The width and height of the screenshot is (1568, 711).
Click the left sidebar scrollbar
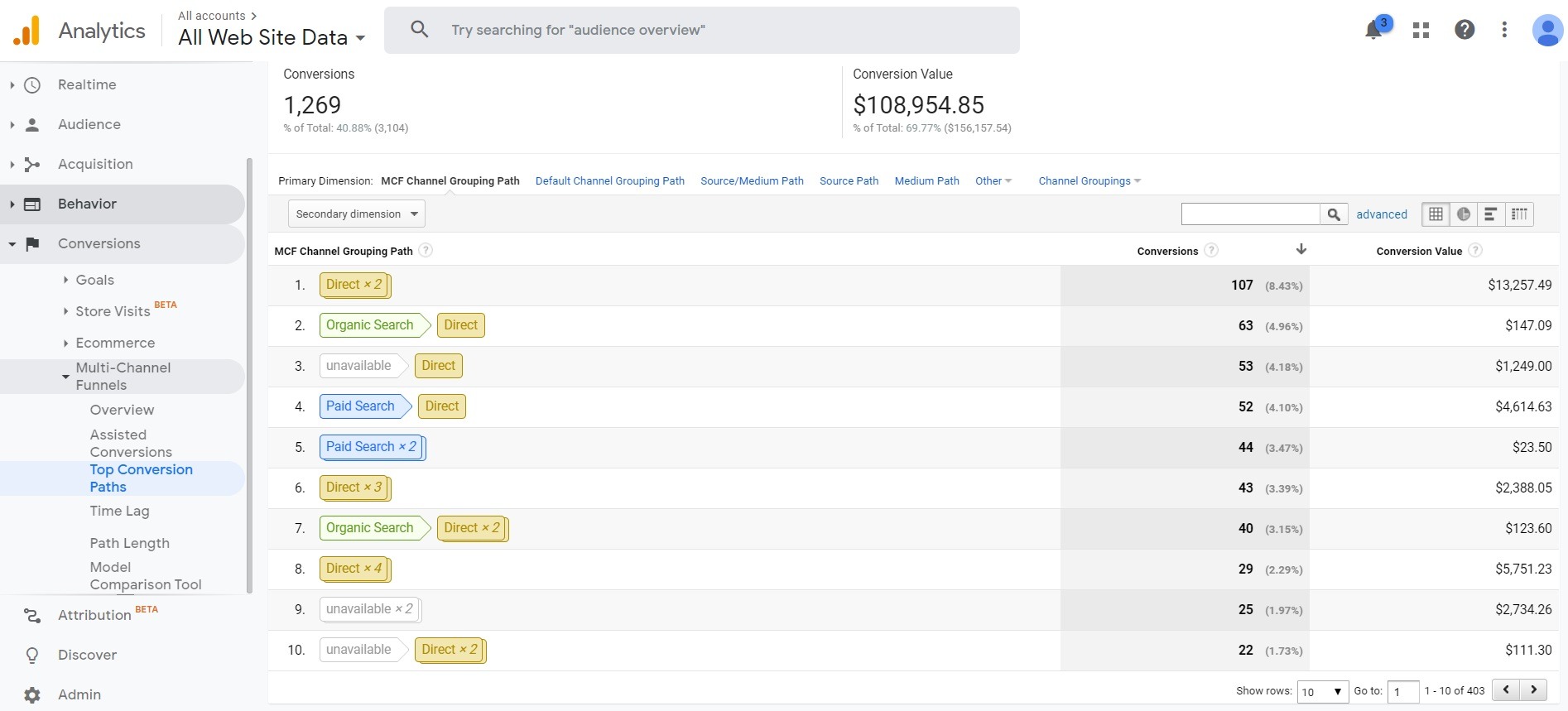249,376
